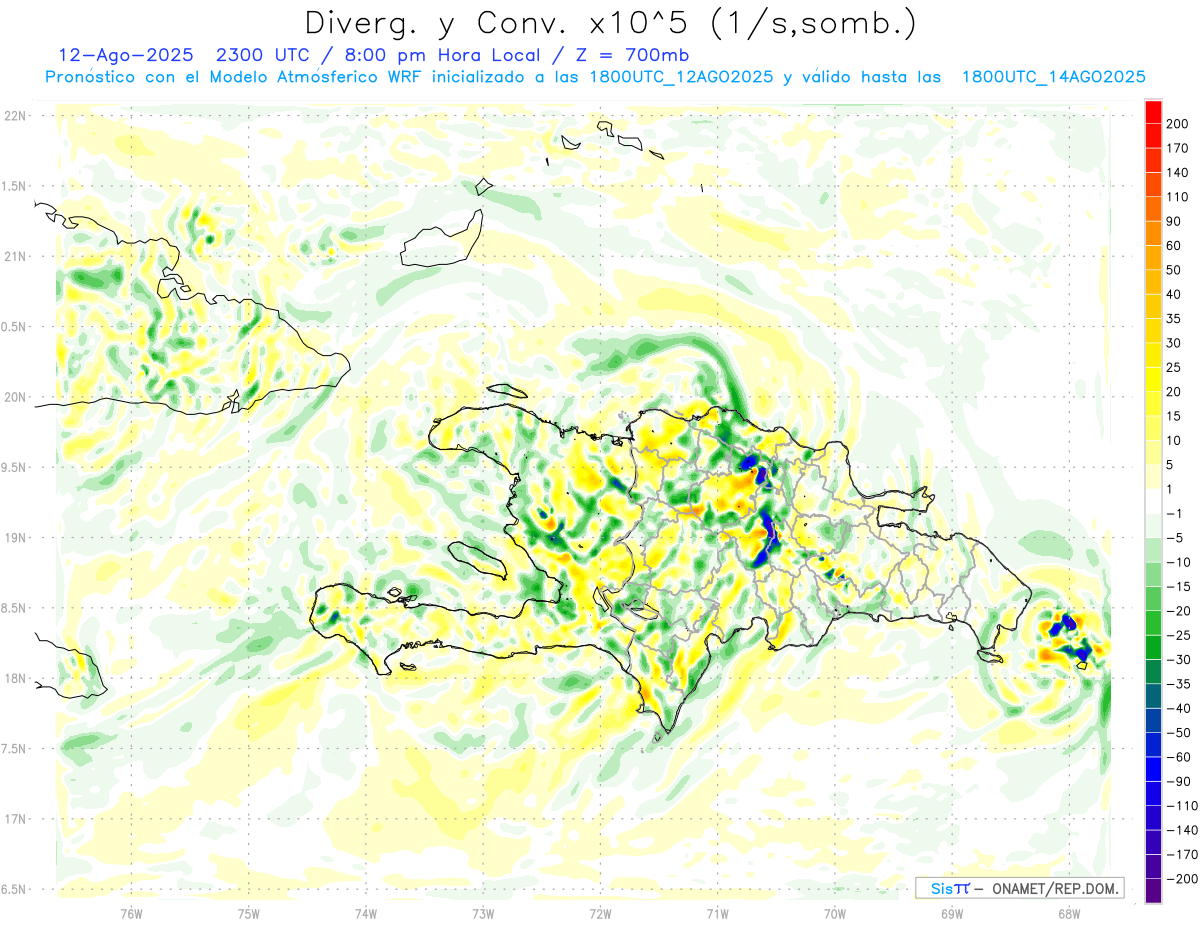This screenshot has width=1200, height=927.
Task: Click the '140' value on the color scale
Action: pos(1177,173)
